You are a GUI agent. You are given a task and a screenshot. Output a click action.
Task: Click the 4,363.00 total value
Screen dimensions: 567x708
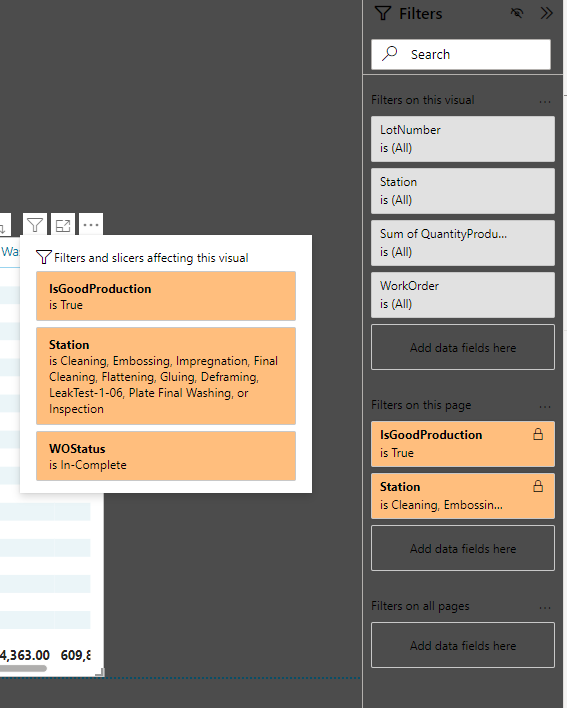25,655
